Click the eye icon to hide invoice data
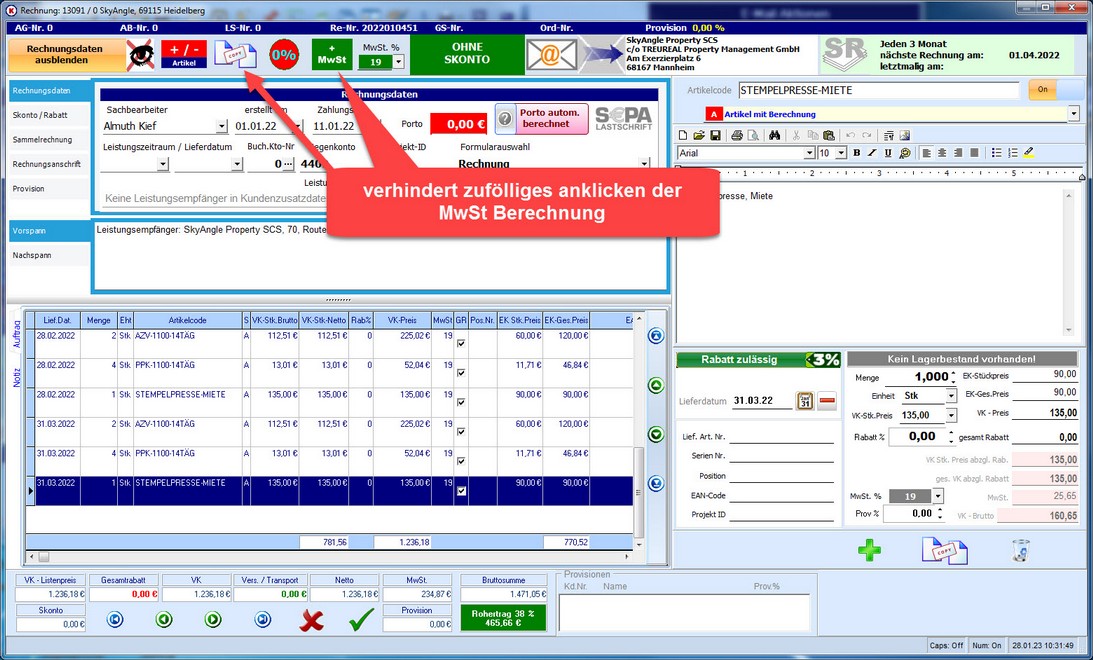1093x660 pixels. tap(141, 55)
